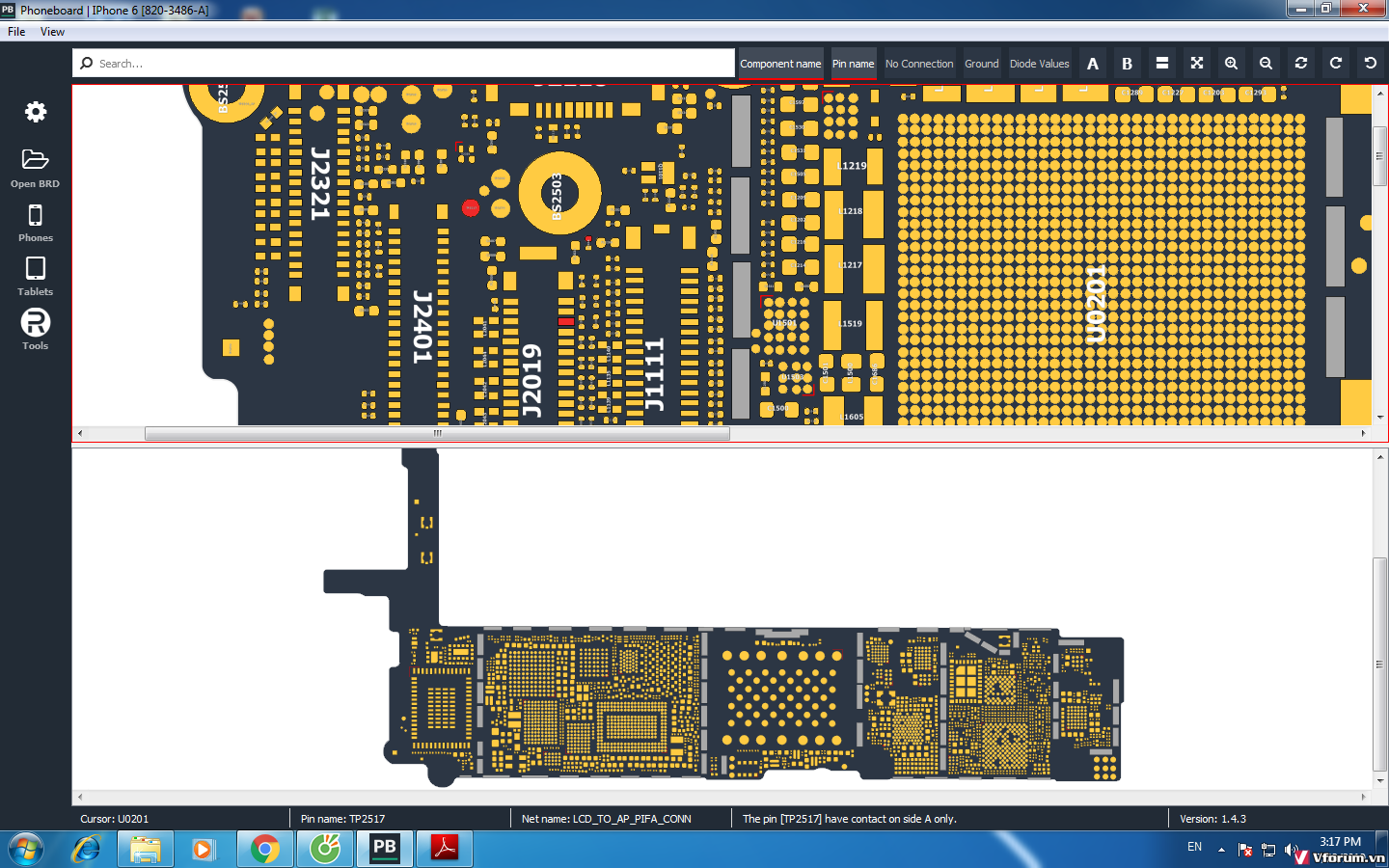Screen dimensions: 1389x868
Task: Toggle Pin name display
Action: 853,64
